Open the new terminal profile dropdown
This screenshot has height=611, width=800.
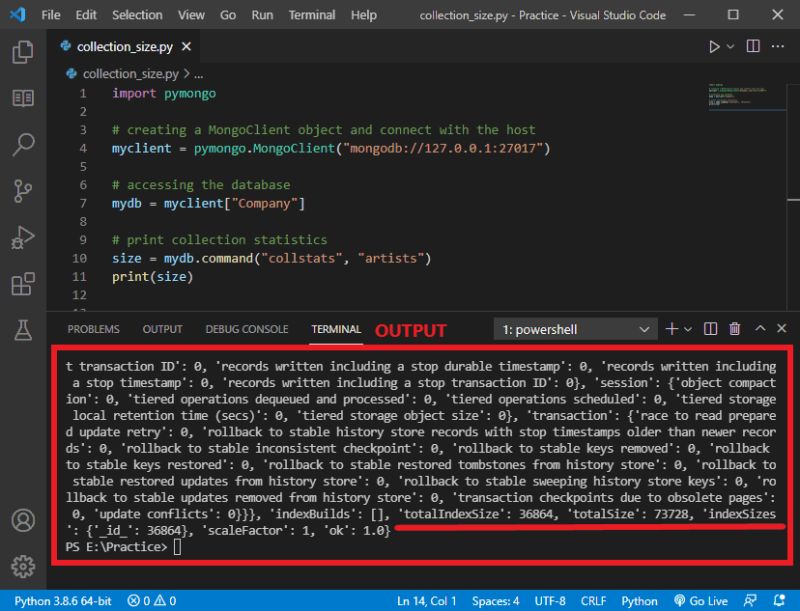coord(686,329)
